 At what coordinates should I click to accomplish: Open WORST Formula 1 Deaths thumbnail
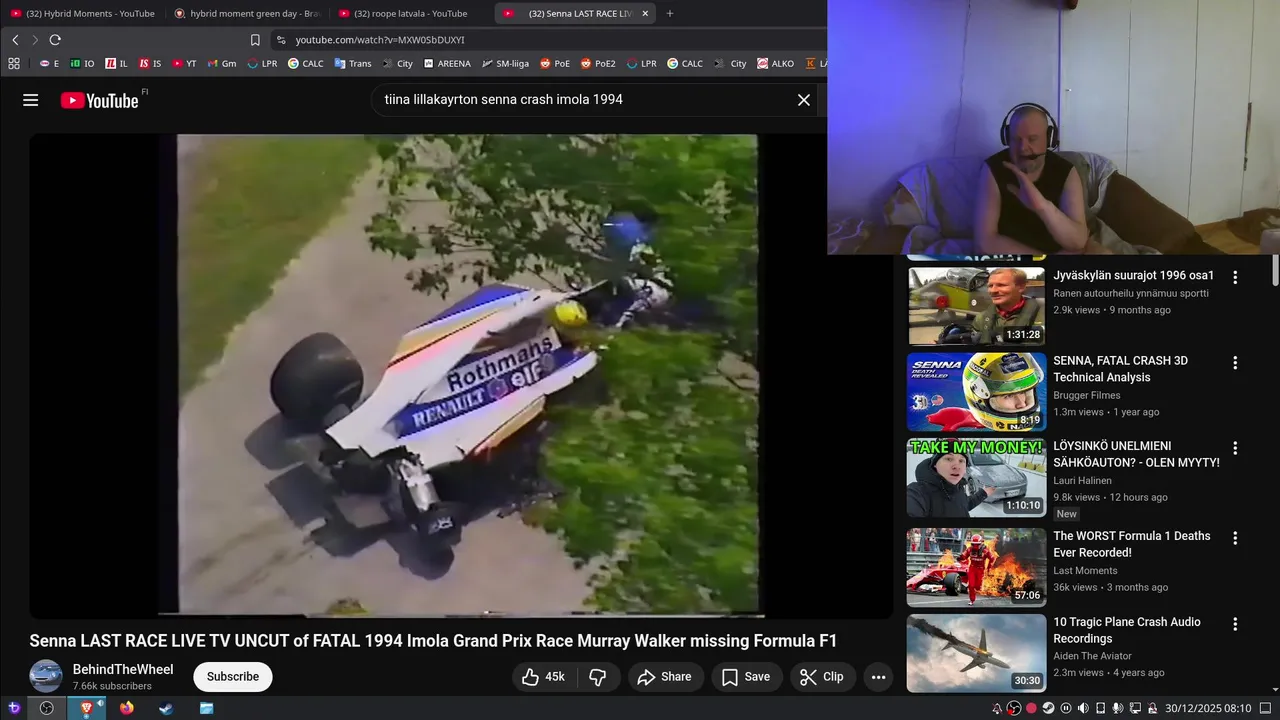coord(976,567)
